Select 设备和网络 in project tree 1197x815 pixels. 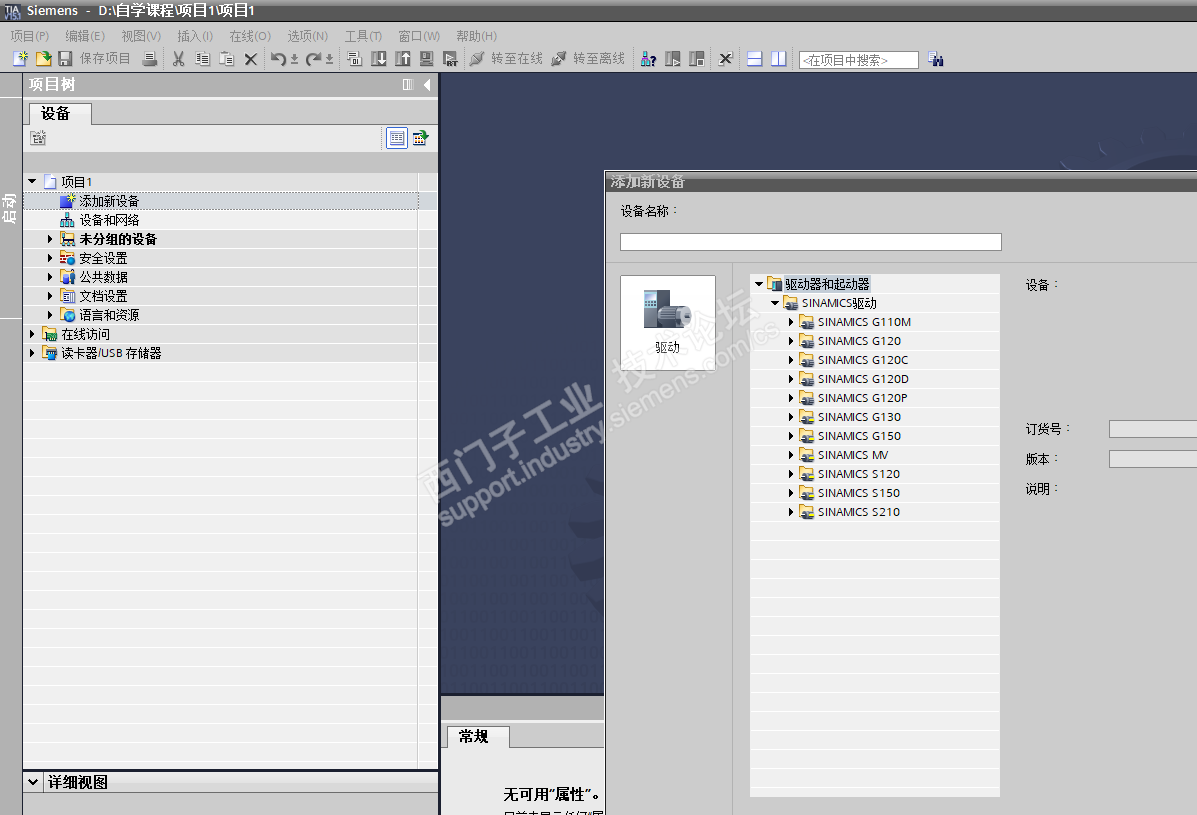[109, 220]
